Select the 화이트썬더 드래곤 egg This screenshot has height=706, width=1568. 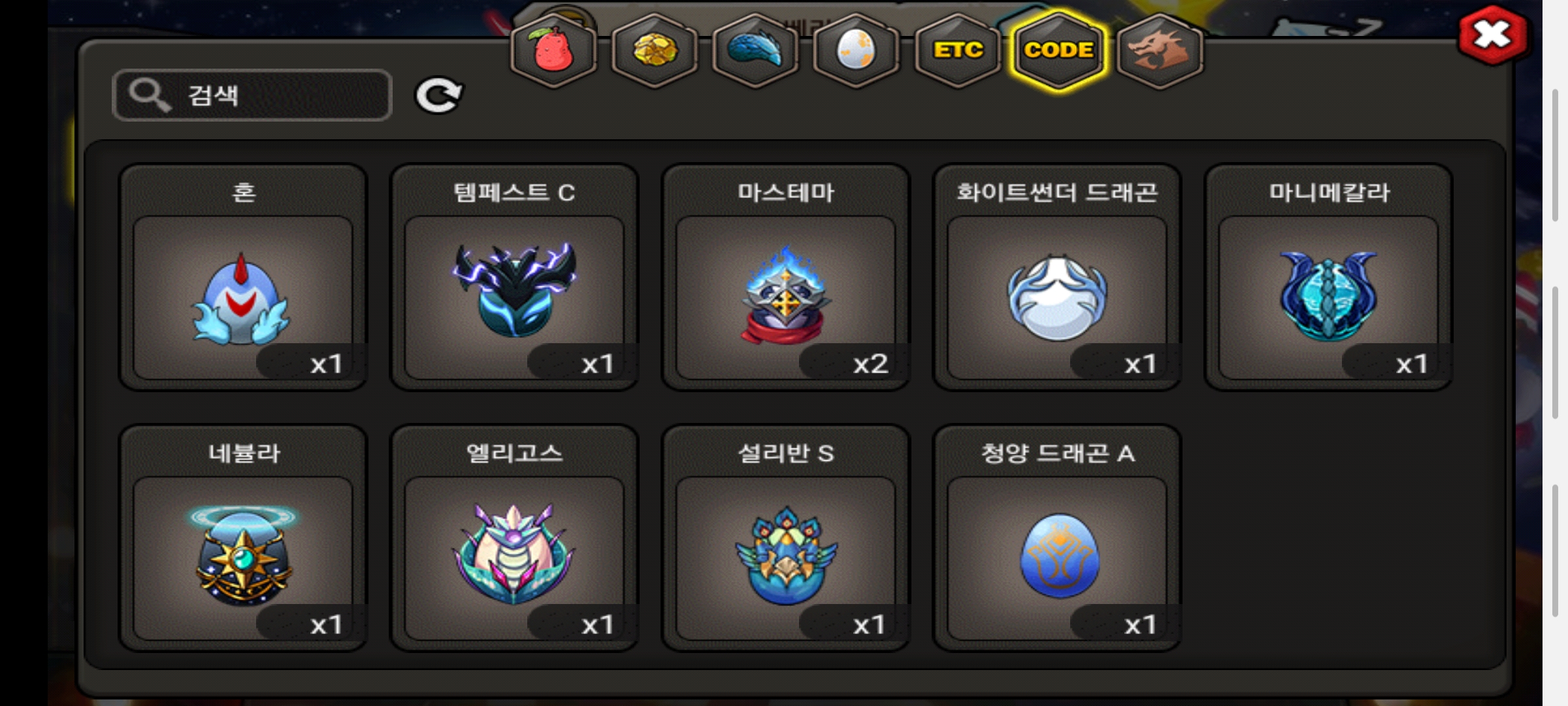pyautogui.click(x=1057, y=277)
